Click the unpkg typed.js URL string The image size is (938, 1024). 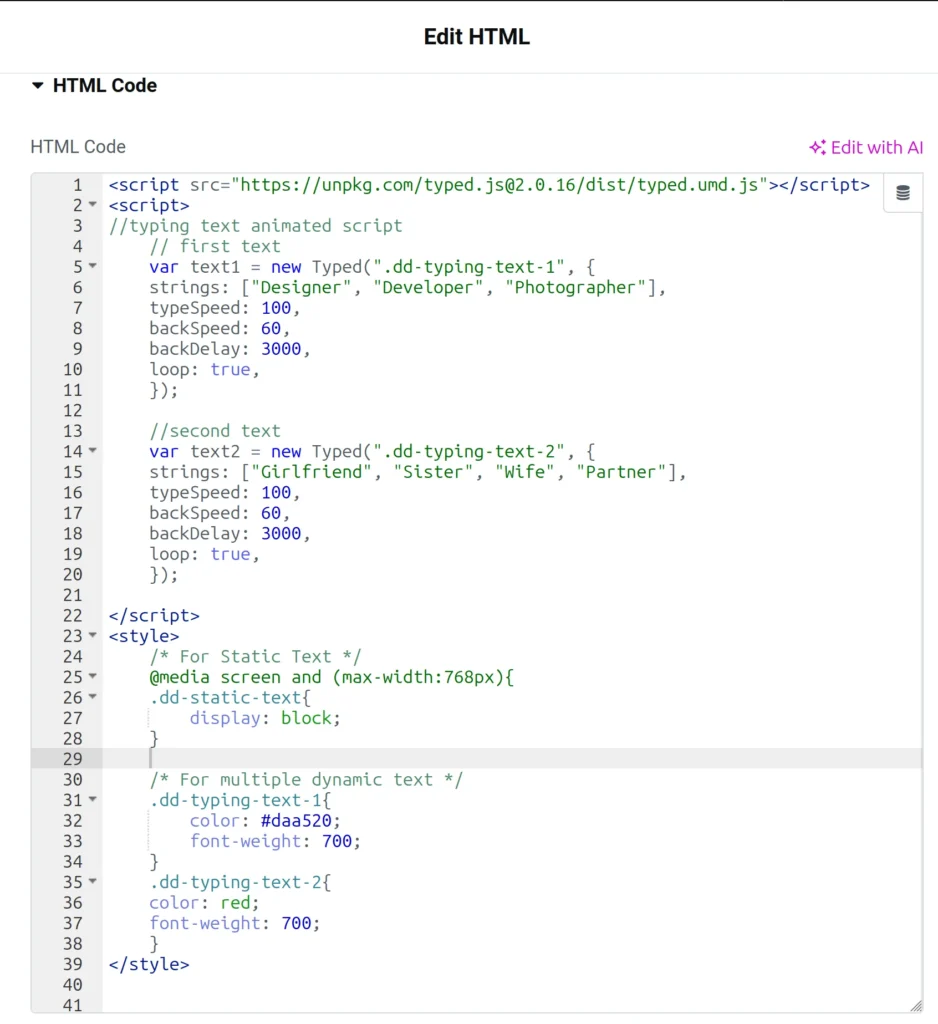click(499, 185)
